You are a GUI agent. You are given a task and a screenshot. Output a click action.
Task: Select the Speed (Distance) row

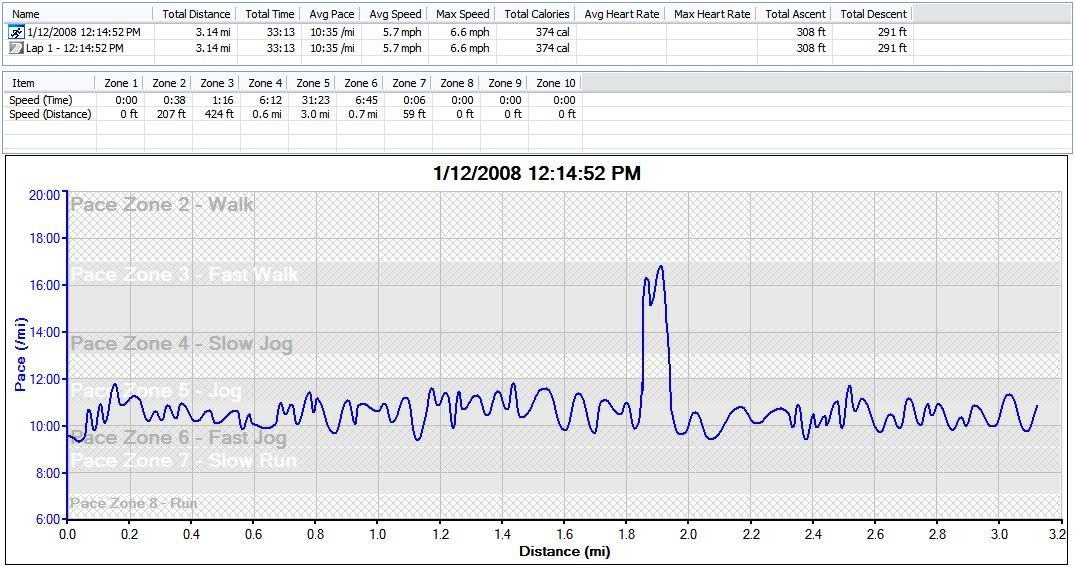pos(50,114)
